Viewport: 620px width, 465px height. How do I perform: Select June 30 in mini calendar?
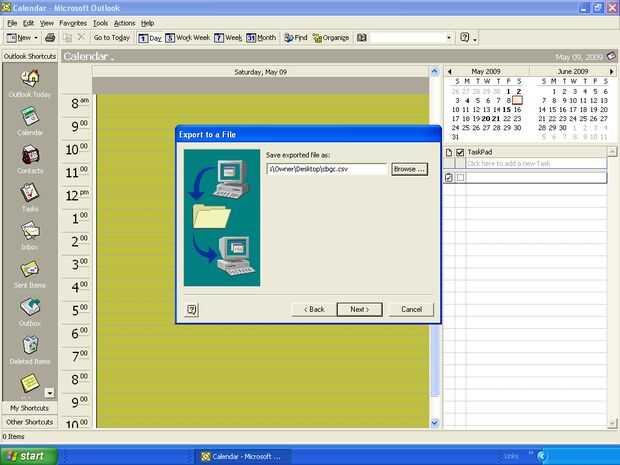563,128
